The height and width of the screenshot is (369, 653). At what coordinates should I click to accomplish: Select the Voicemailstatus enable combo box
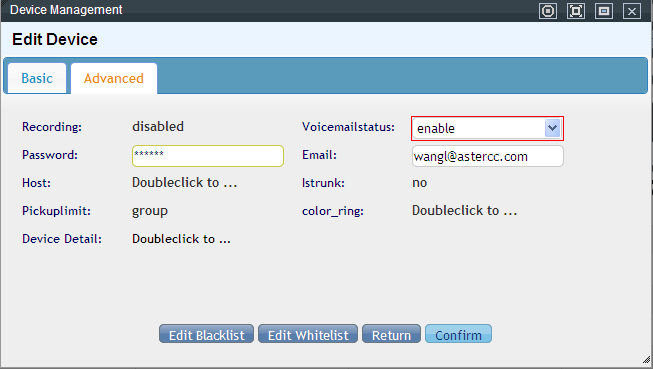click(x=487, y=128)
